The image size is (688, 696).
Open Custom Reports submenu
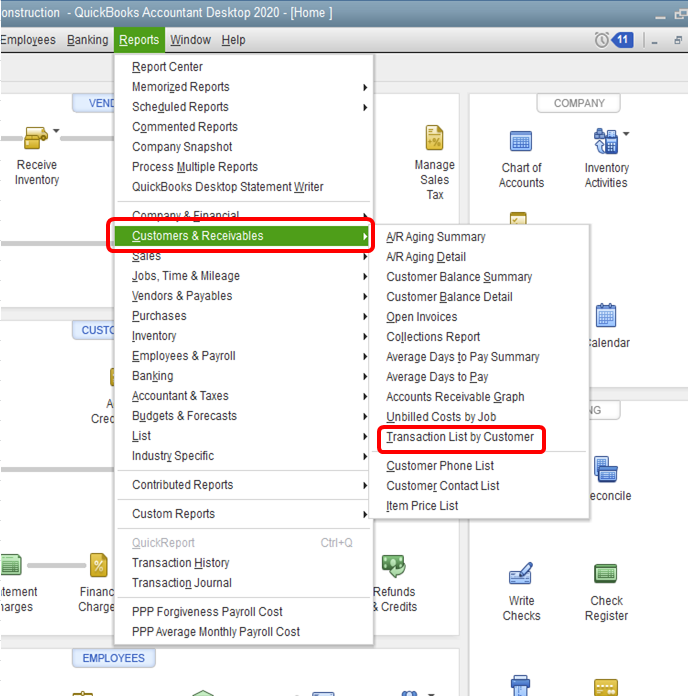[243, 514]
